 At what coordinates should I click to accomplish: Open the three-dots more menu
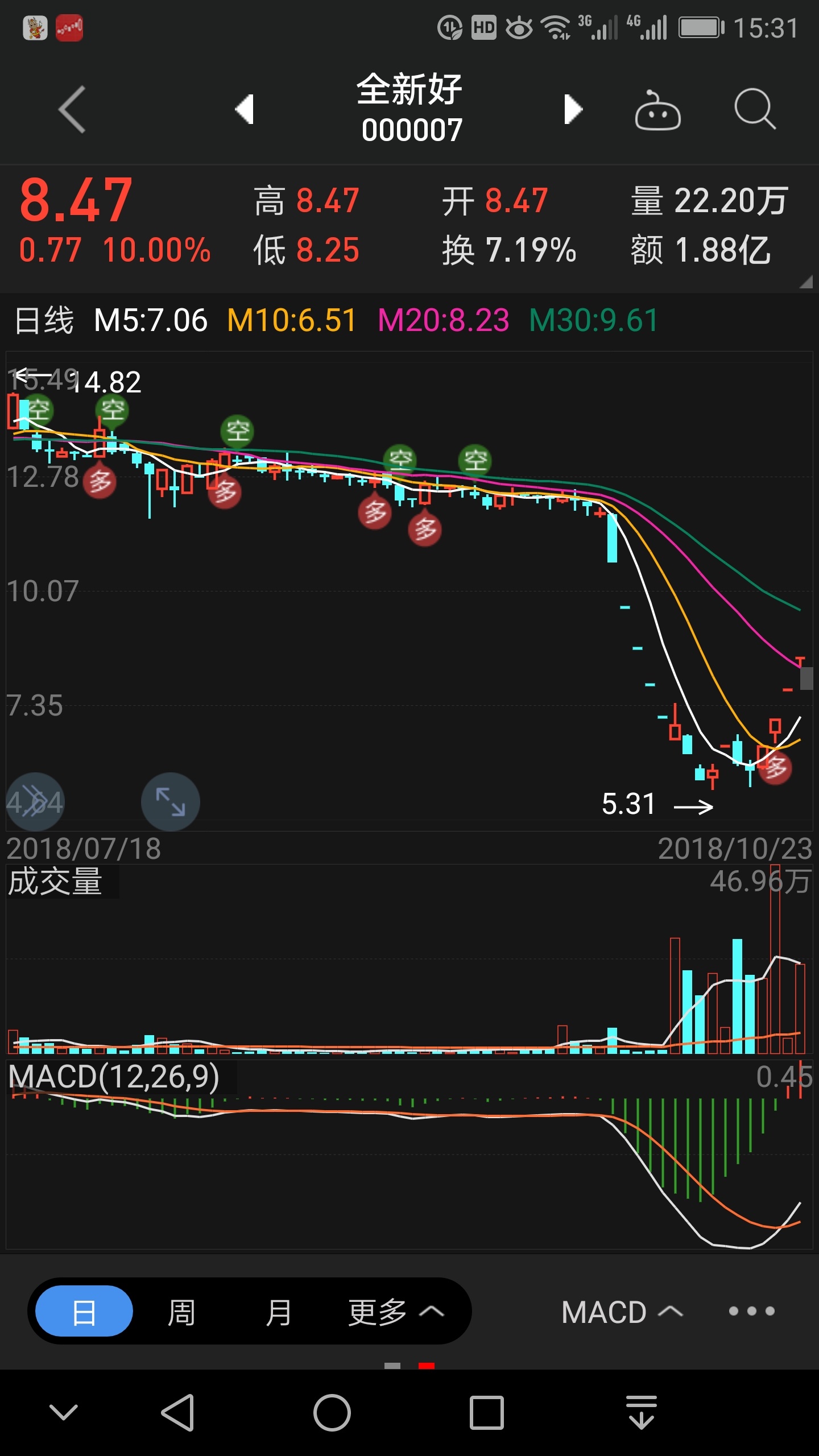pos(751,1311)
